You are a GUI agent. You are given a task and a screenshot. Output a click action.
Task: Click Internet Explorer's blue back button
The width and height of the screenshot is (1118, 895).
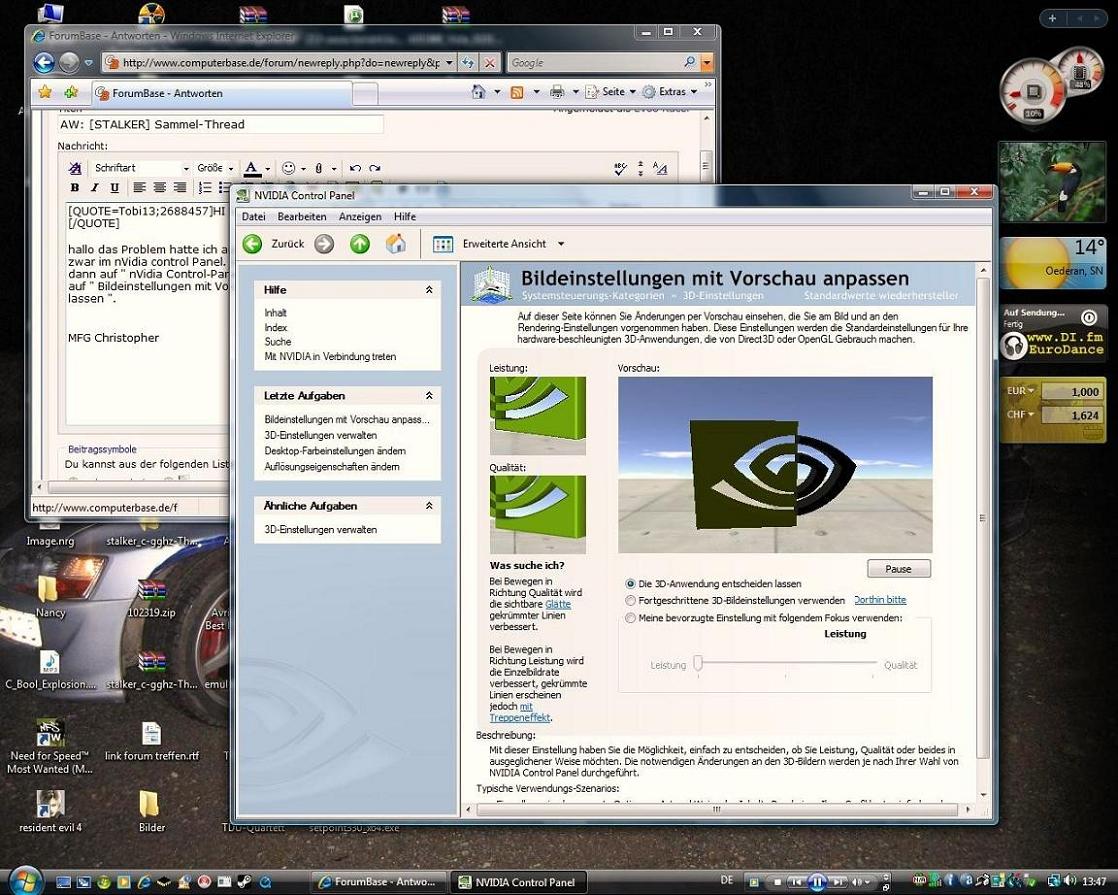click(x=44, y=63)
